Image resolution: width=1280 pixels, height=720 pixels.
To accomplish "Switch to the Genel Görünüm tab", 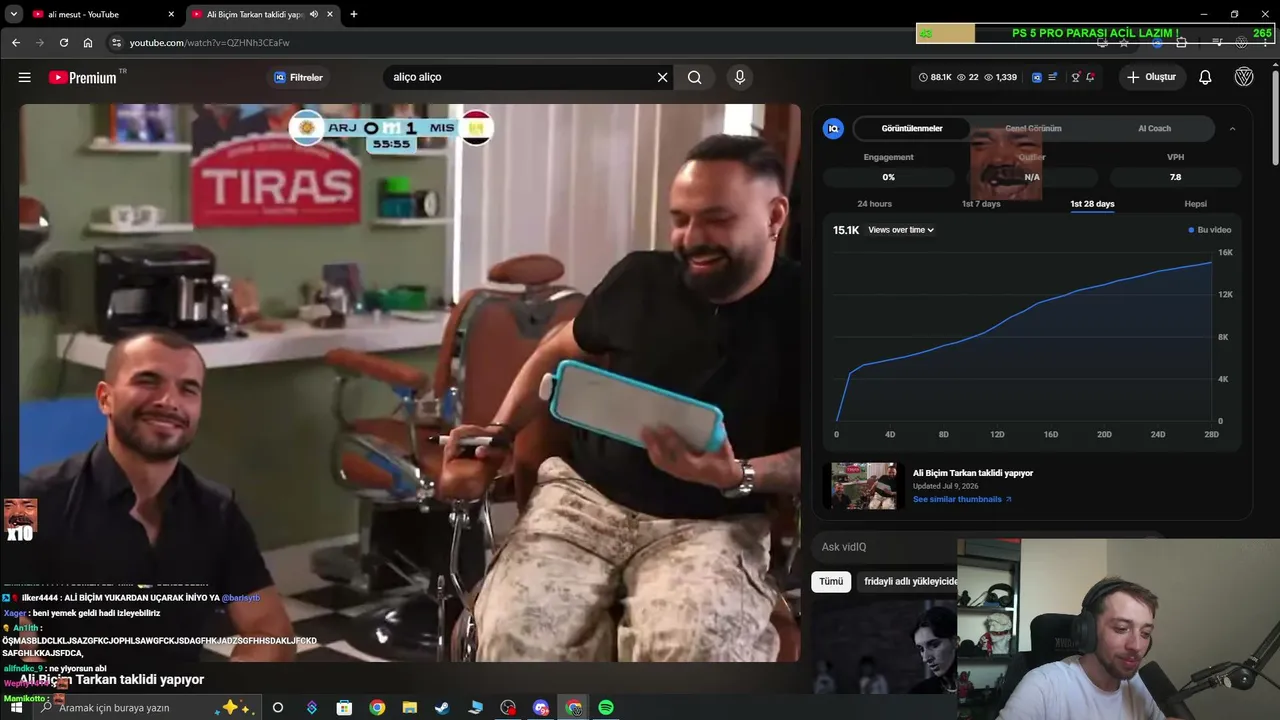I will click(1033, 128).
